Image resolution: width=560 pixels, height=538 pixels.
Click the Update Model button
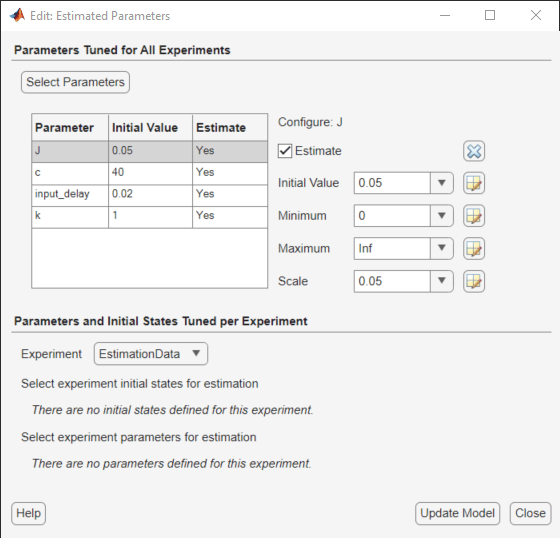457,513
